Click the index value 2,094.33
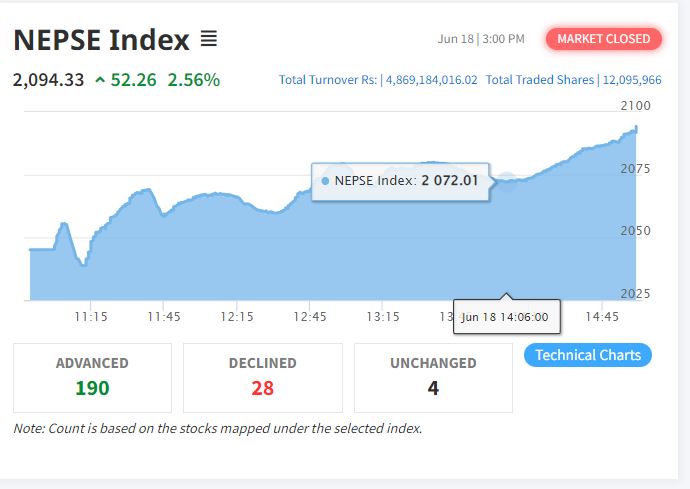The width and height of the screenshot is (690, 489). (x=48, y=80)
